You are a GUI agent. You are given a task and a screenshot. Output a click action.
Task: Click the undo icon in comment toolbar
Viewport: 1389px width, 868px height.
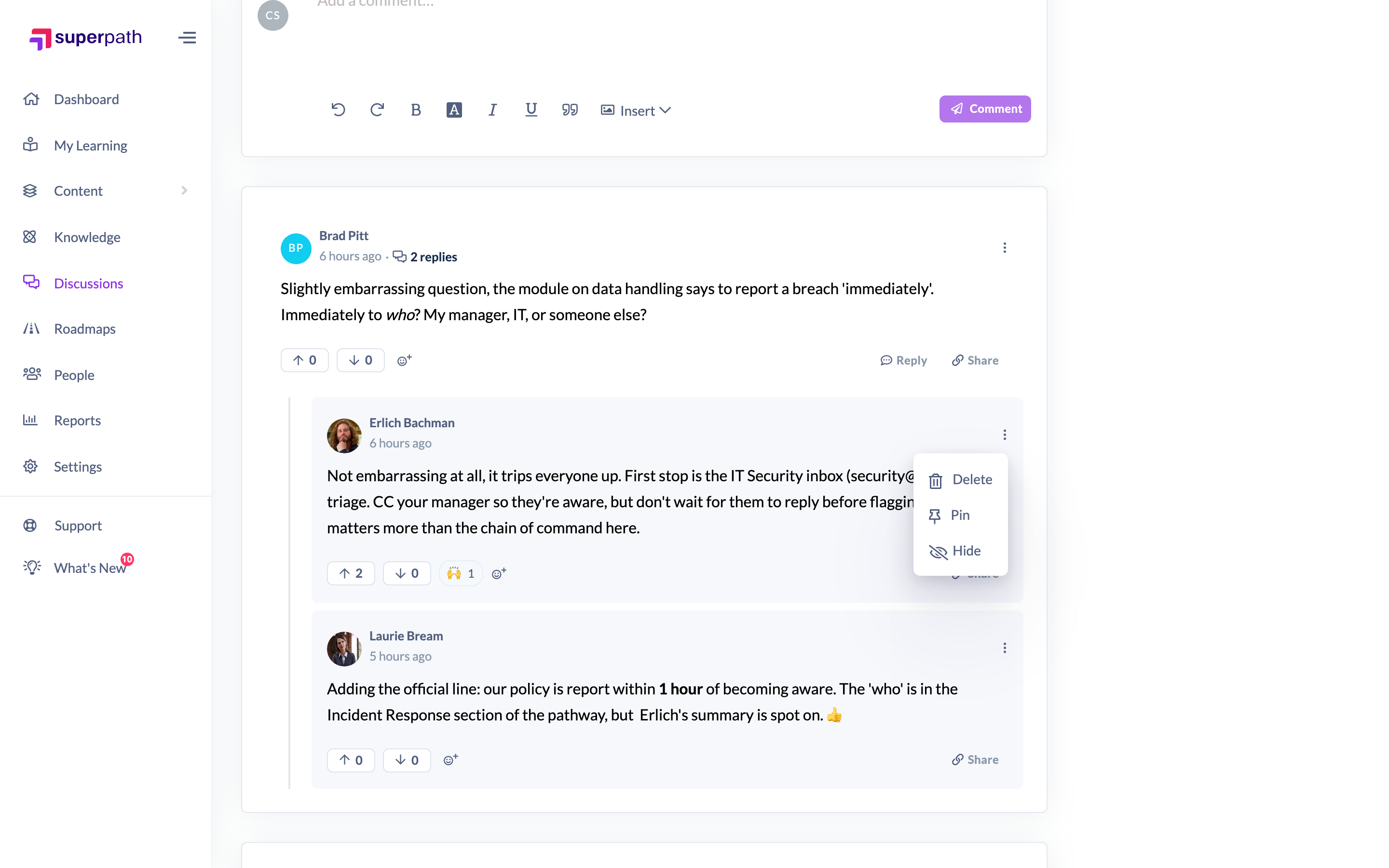click(338, 109)
